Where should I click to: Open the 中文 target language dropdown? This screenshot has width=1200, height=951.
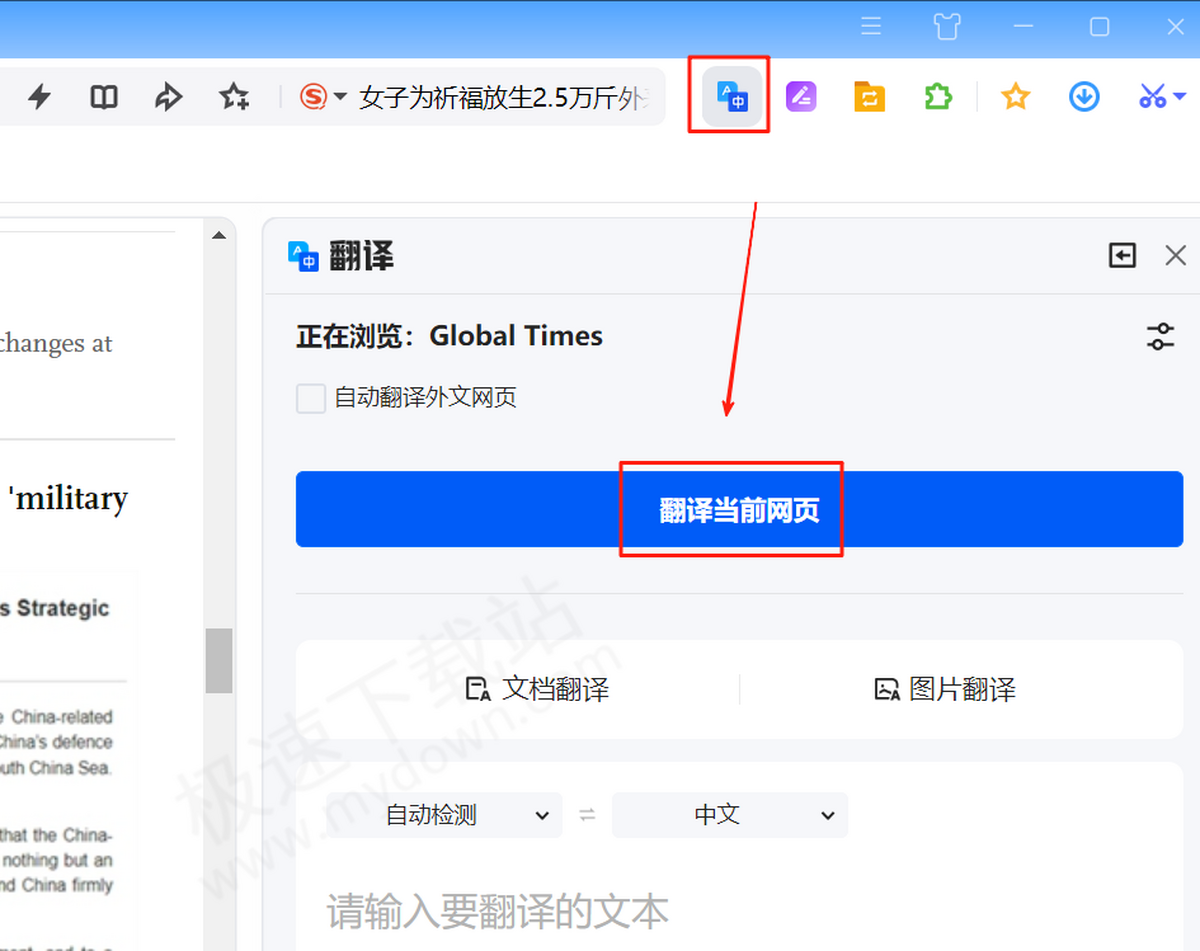[x=730, y=815]
